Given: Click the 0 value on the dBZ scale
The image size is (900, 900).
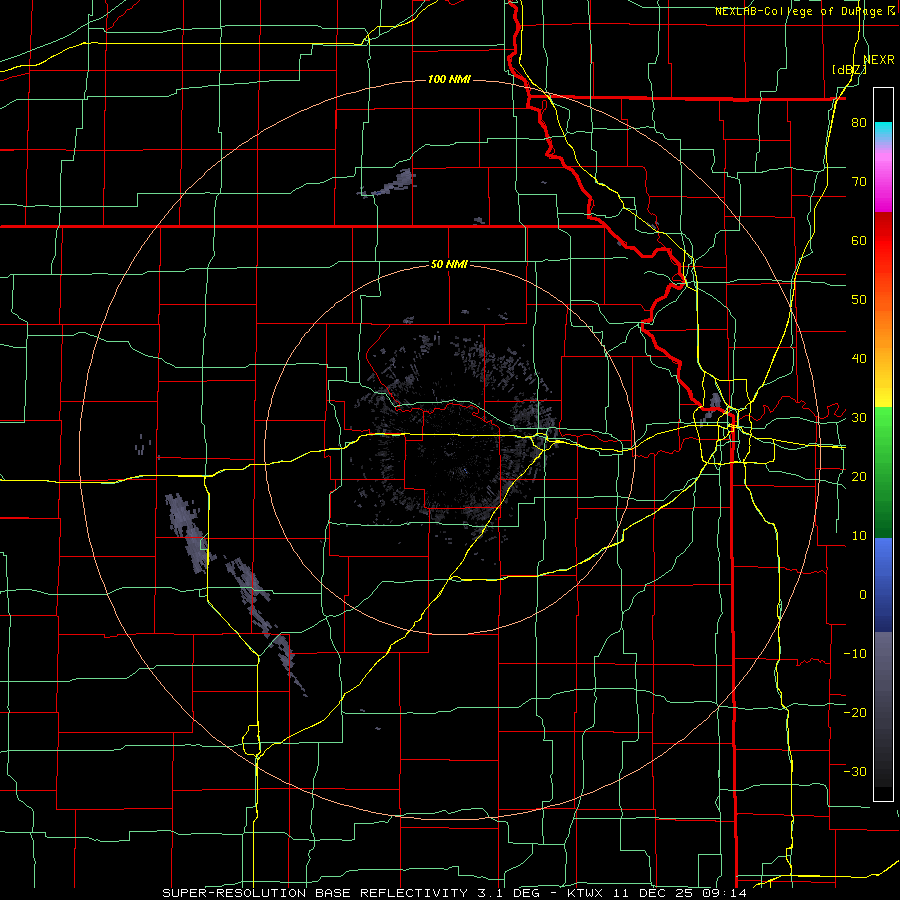Looking at the screenshot, I should pyautogui.click(x=863, y=595).
